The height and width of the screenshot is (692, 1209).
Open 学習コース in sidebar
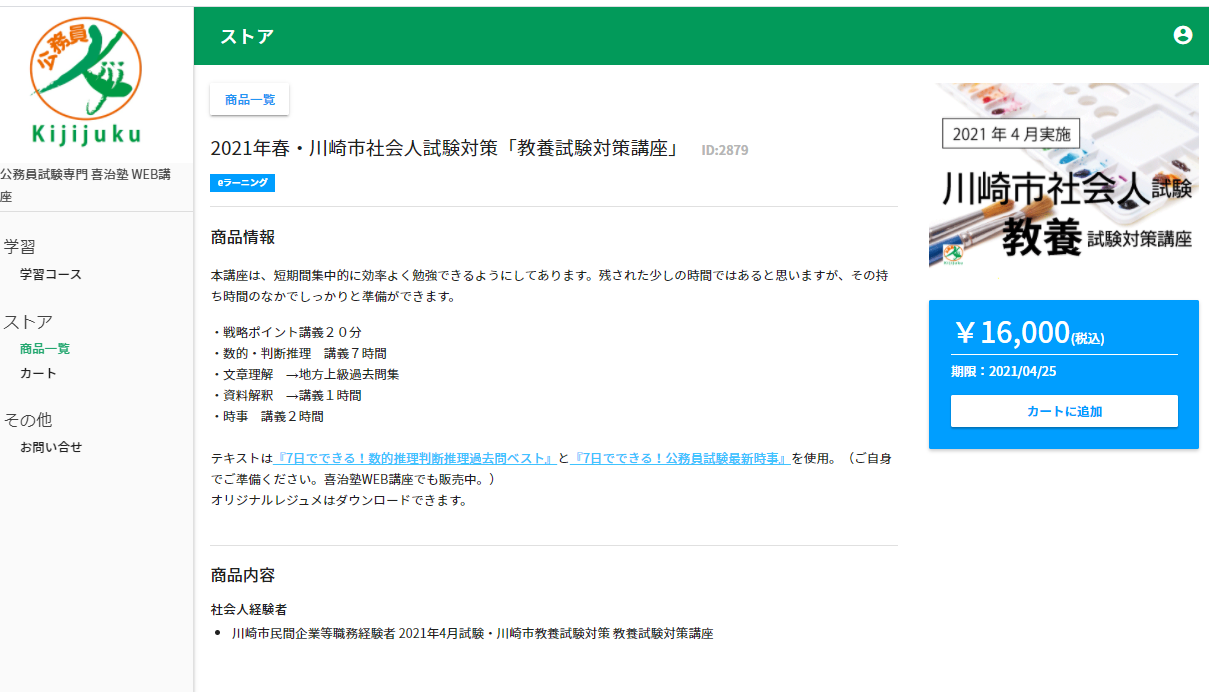[x=51, y=274]
